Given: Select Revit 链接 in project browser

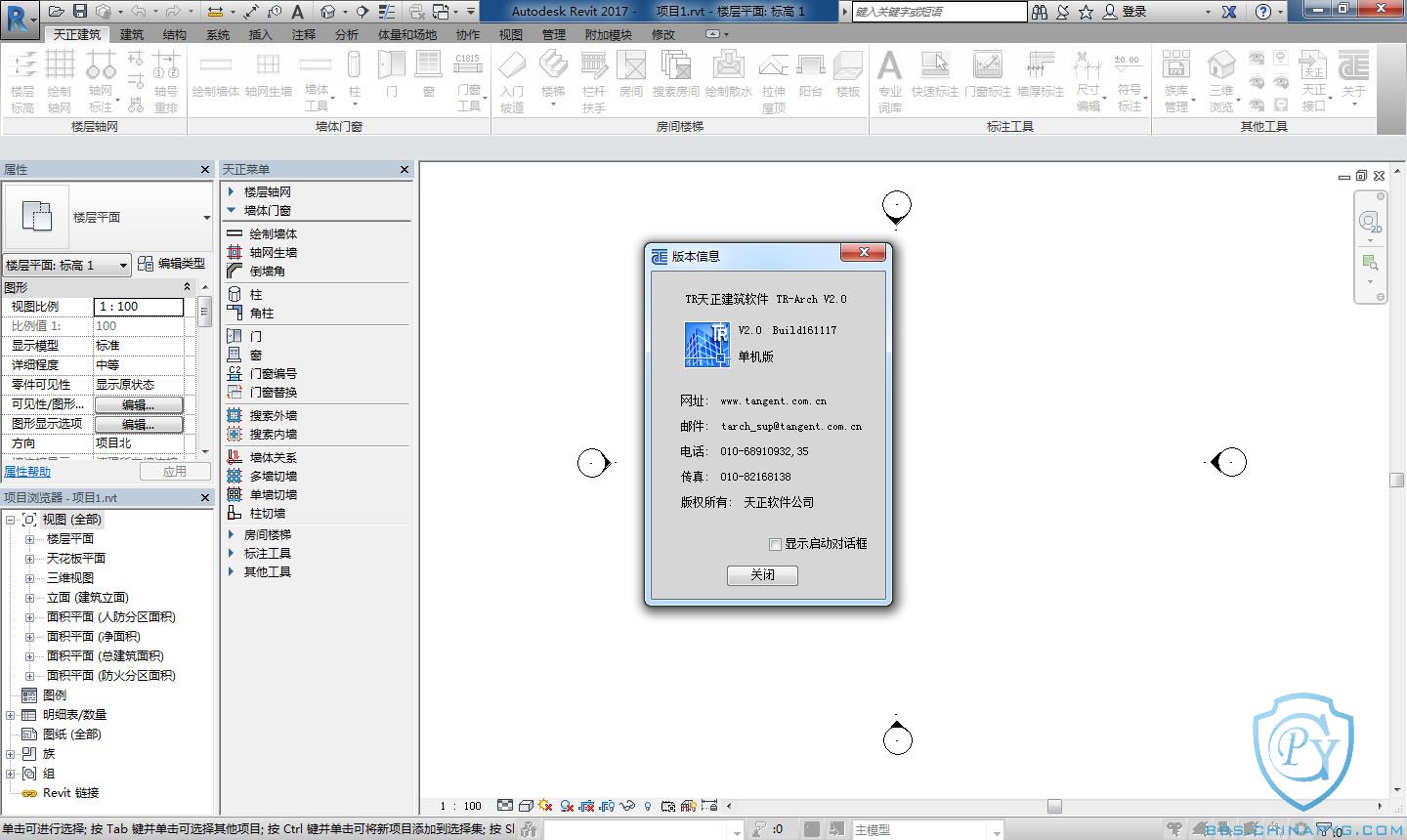Looking at the screenshot, I should point(70,793).
